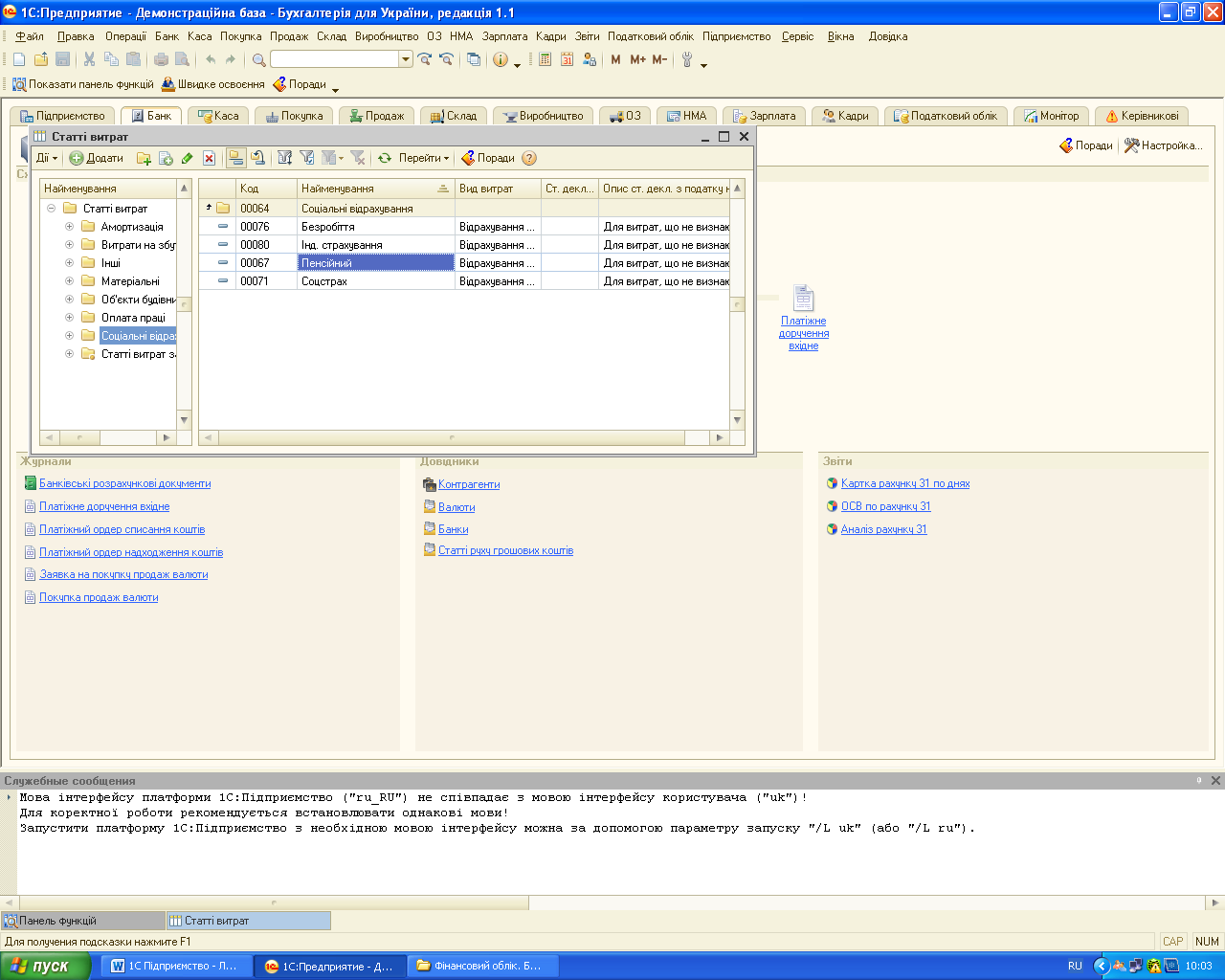Switch to the Монітор tab
Viewport: 1225px width, 980px height.
1051,116
